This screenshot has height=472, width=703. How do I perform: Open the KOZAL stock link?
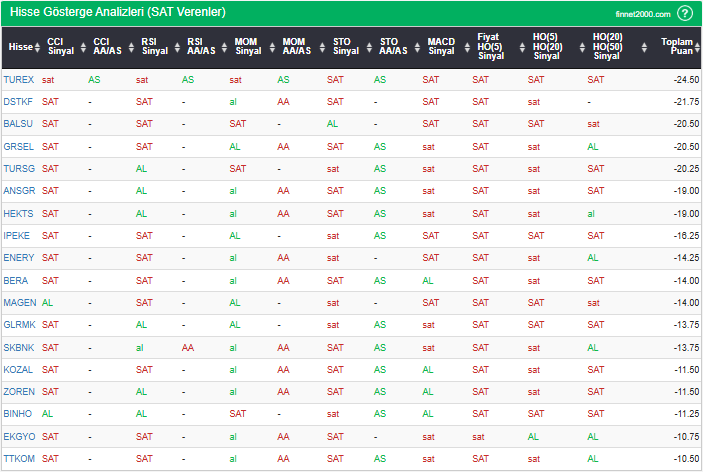point(18,369)
